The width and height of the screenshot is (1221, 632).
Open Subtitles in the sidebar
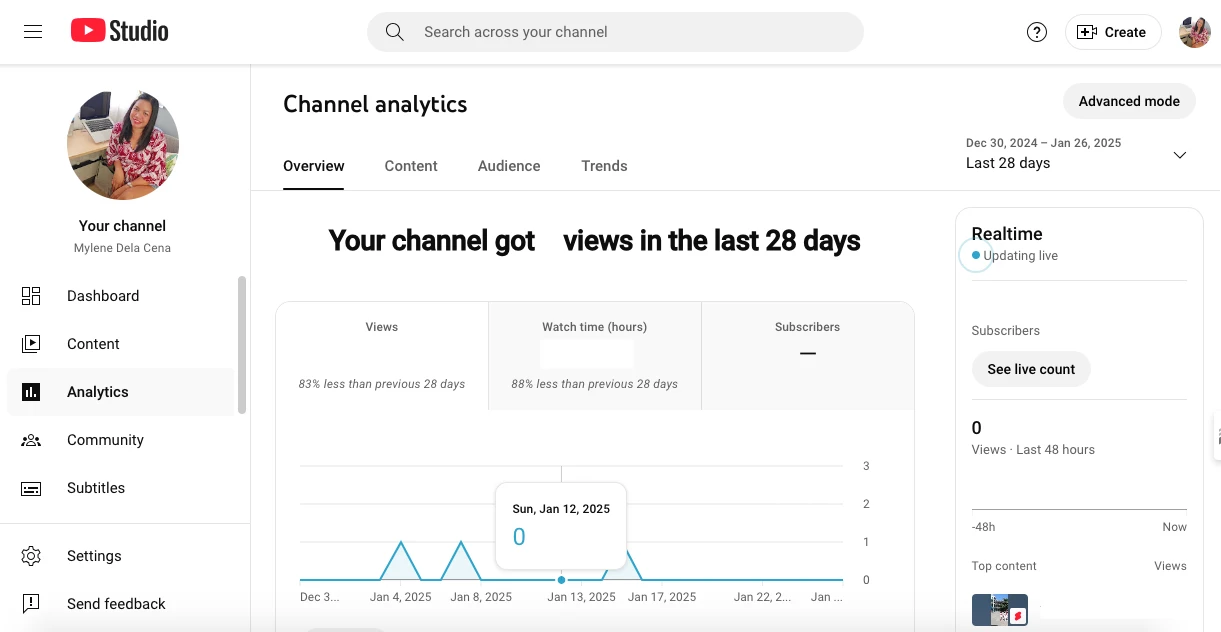click(x=120, y=488)
